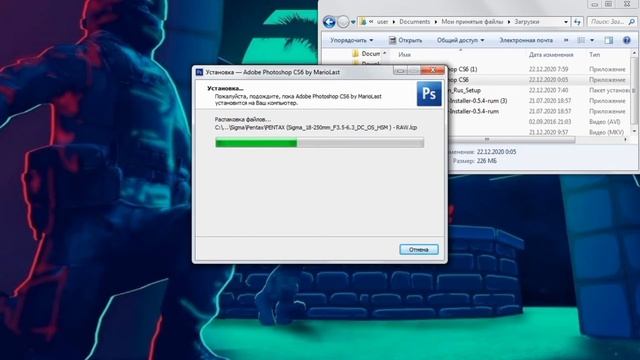This screenshot has height=360, width=640.
Task: Click 'user' in the address breadcrumb
Action: point(382,22)
